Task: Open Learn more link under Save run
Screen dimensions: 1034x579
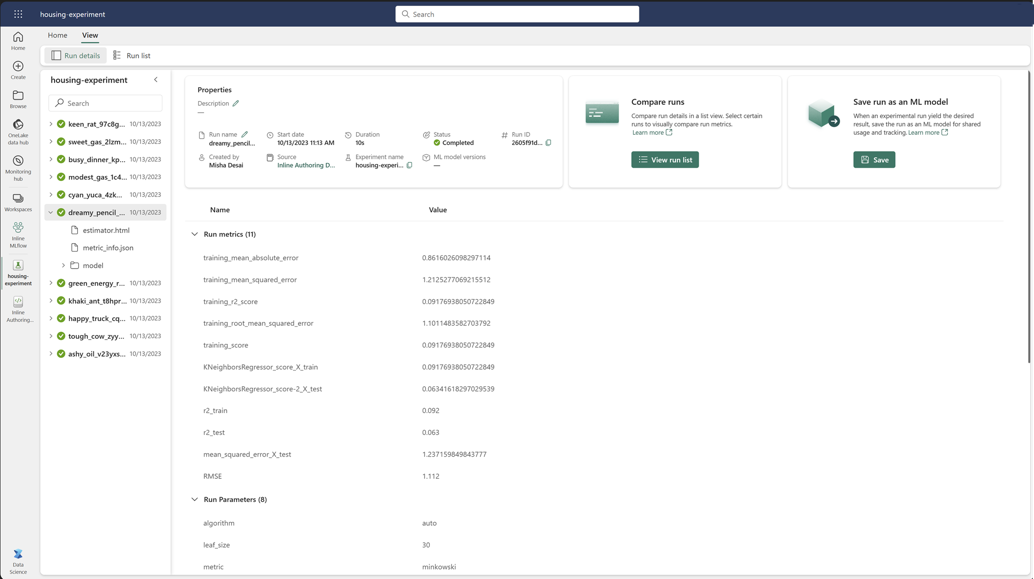Action: pos(928,133)
